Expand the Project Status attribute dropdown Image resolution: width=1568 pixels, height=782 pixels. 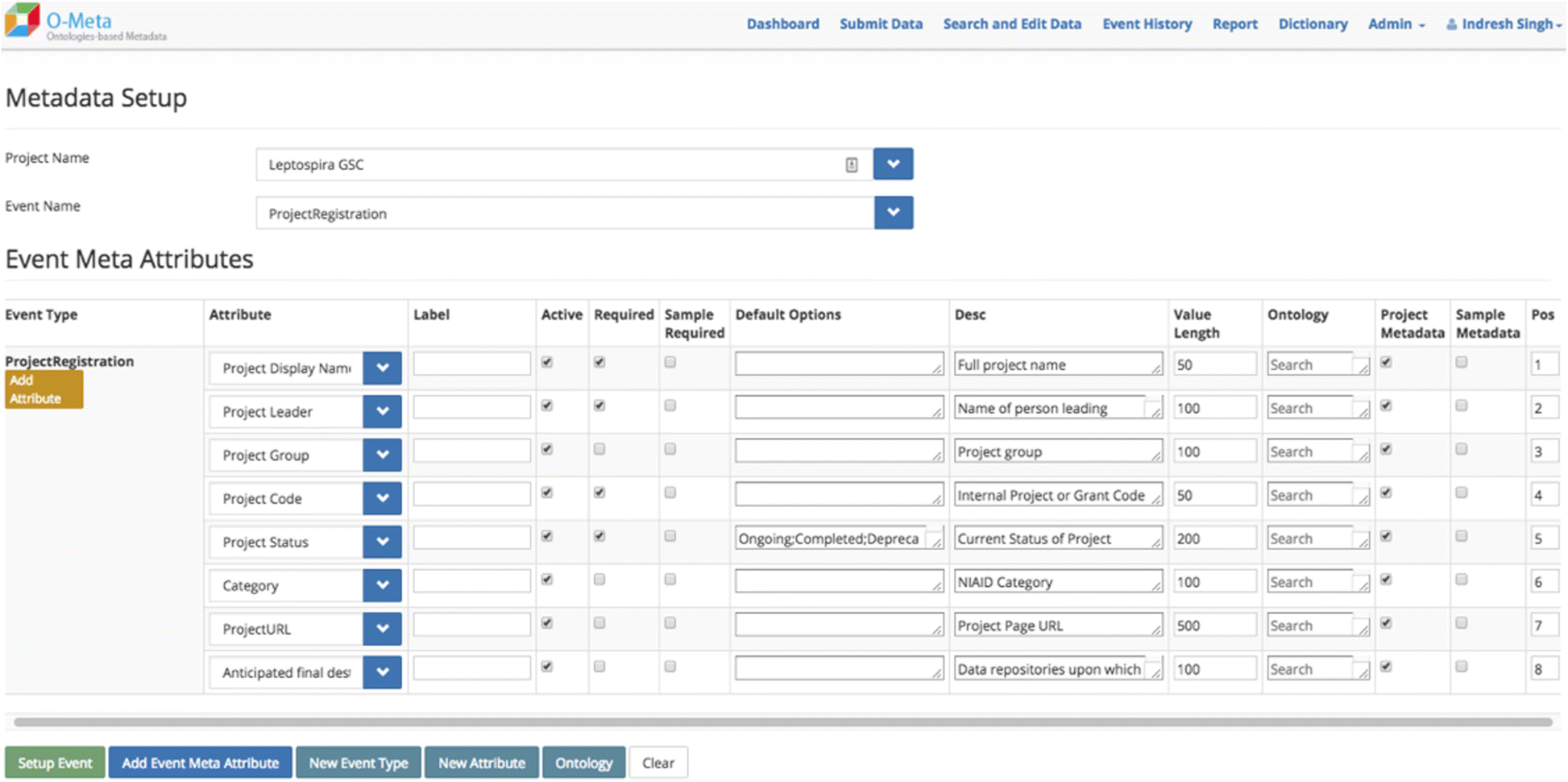[x=382, y=542]
